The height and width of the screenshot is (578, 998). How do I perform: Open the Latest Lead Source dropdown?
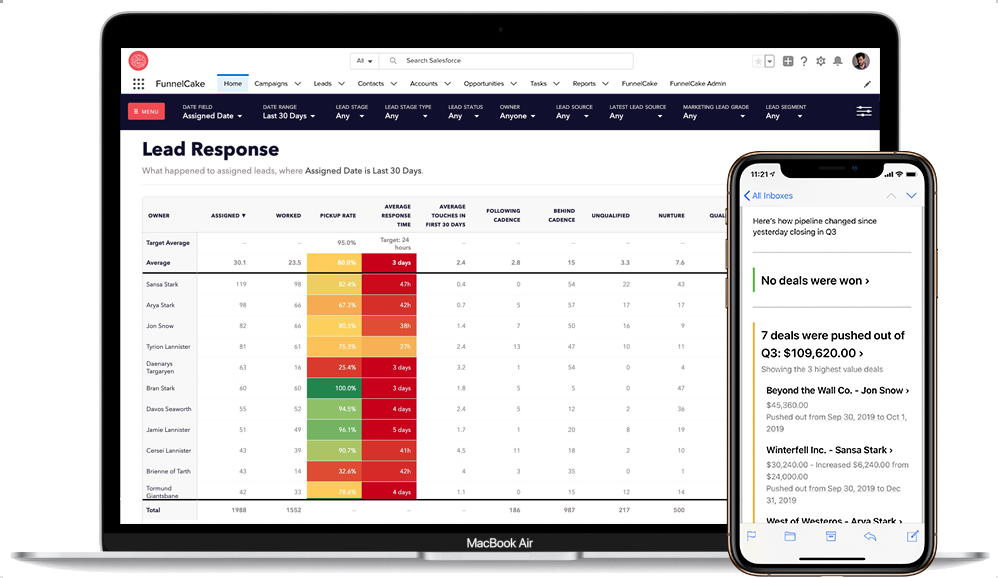(637, 116)
